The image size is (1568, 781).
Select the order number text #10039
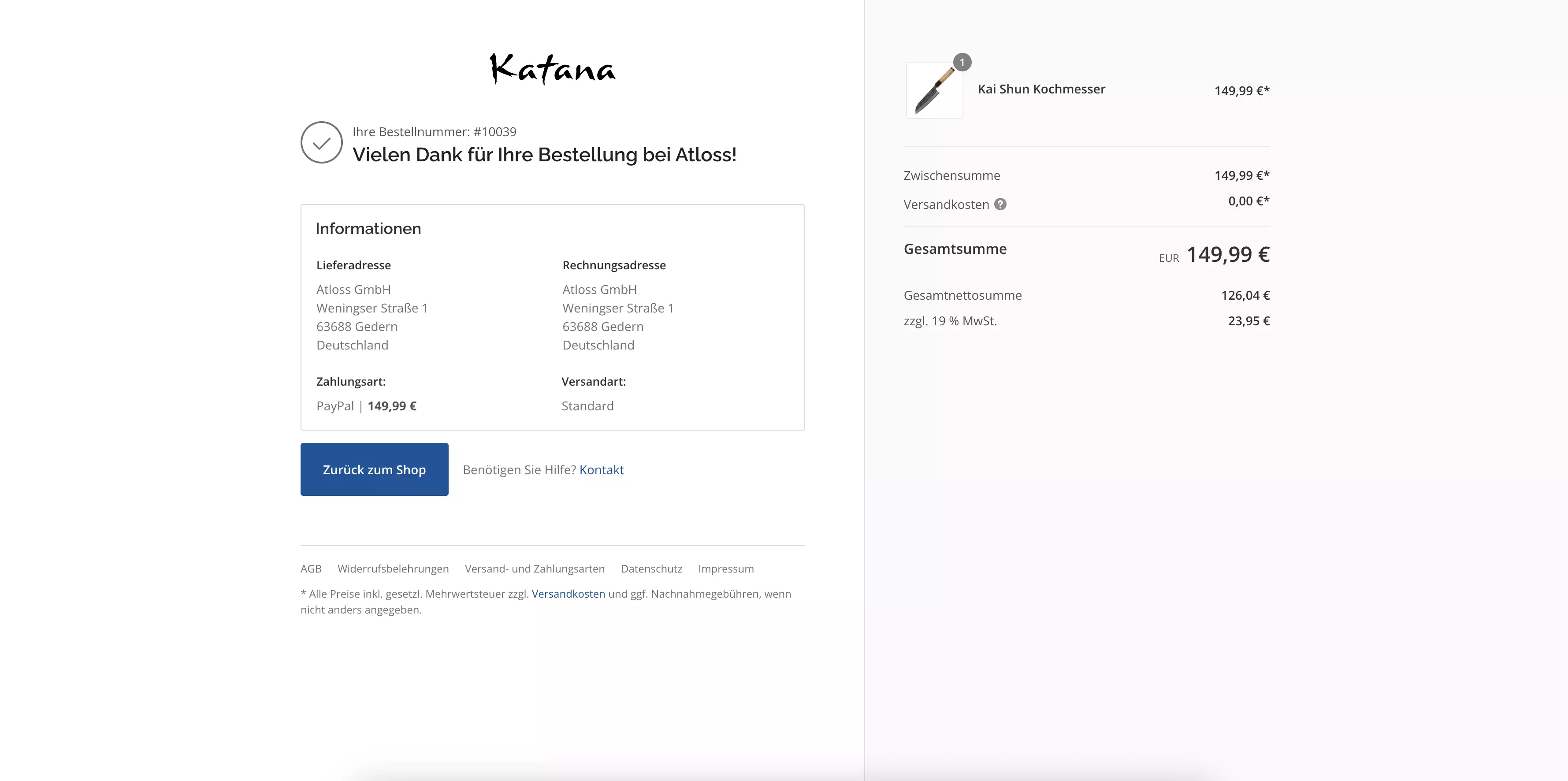coord(495,131)
